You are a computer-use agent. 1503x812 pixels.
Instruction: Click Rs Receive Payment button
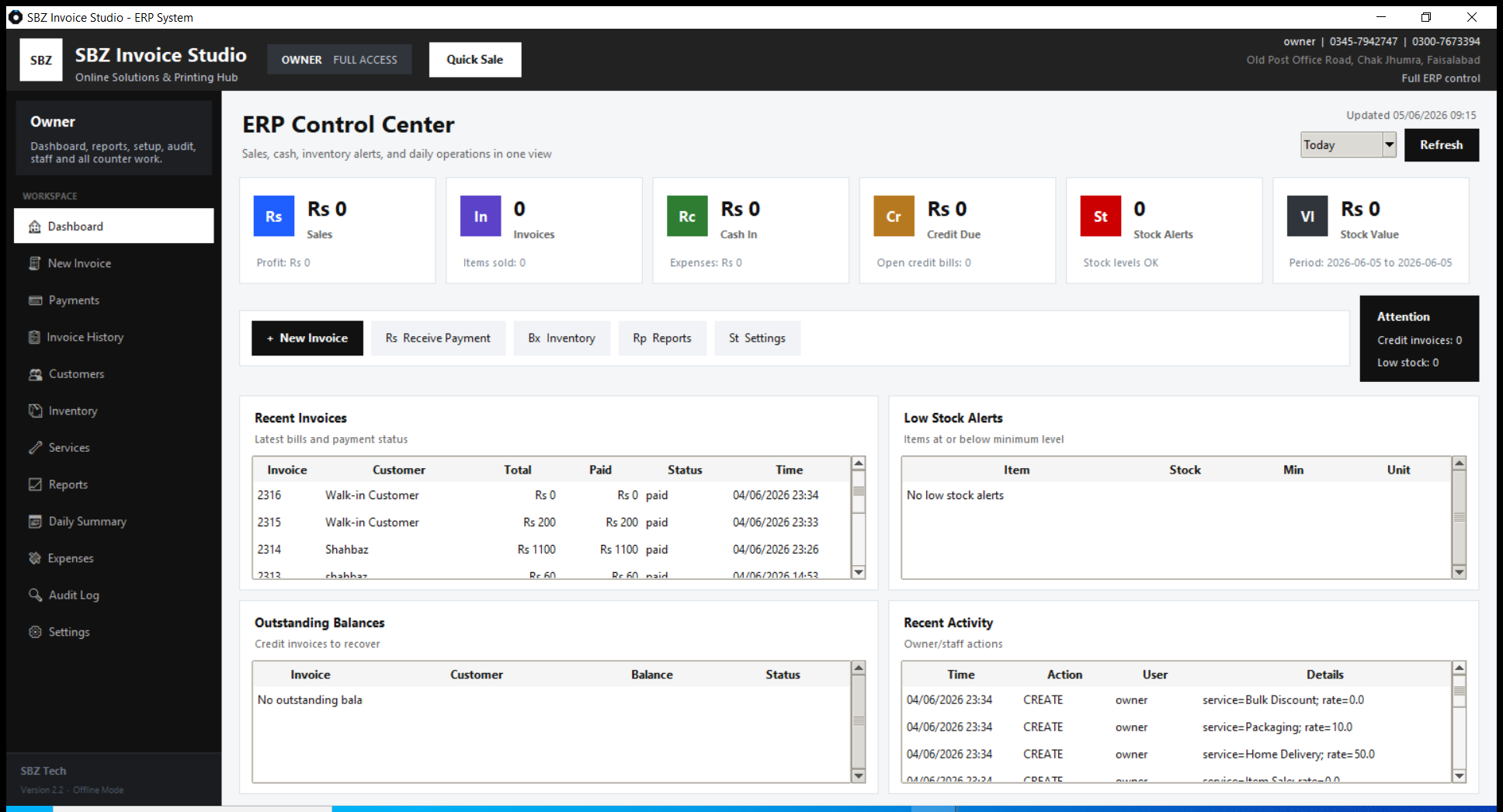click(438, 338)
